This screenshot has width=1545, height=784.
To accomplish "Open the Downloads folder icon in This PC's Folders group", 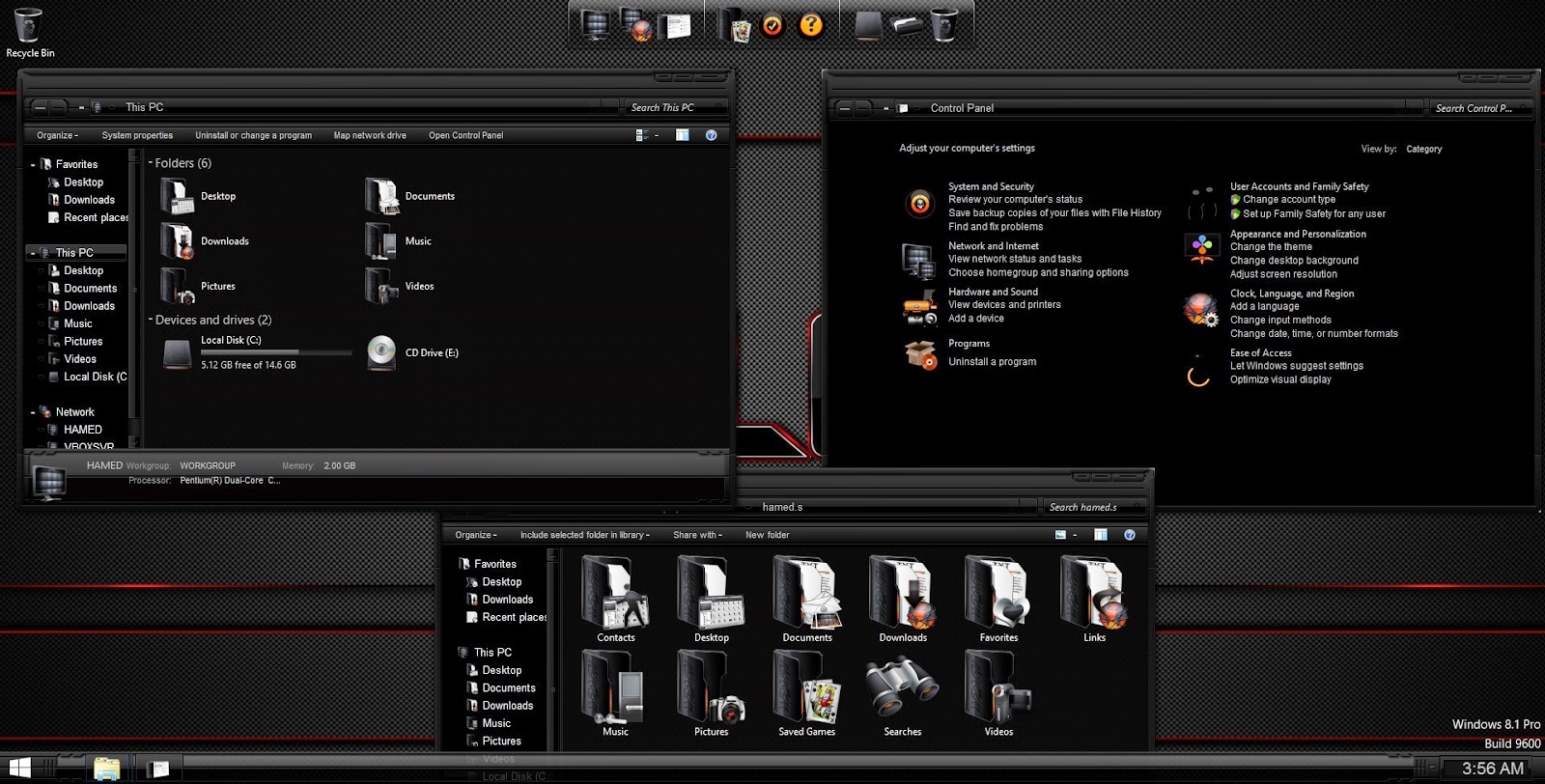I will click(x=178, y=241).
